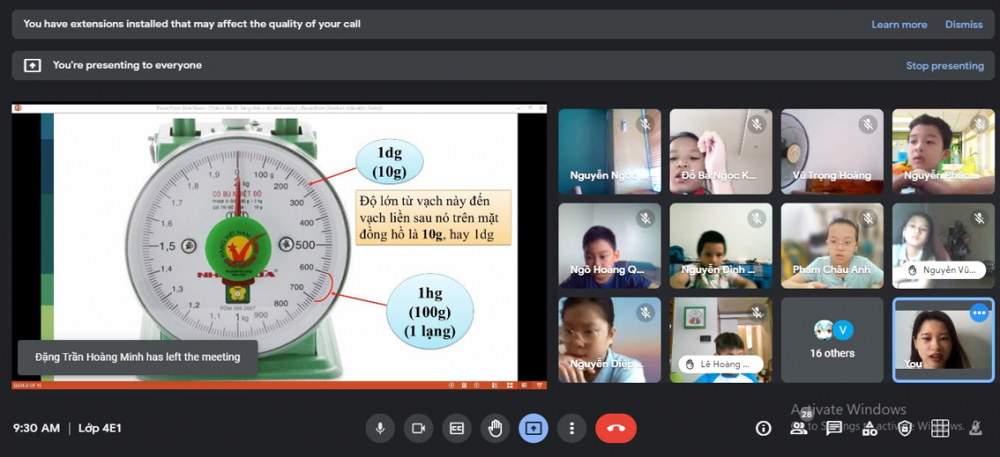The height and width of the screenshot is (457, 1000).
Task: Open the chat panel
Action: click(834, 428)
